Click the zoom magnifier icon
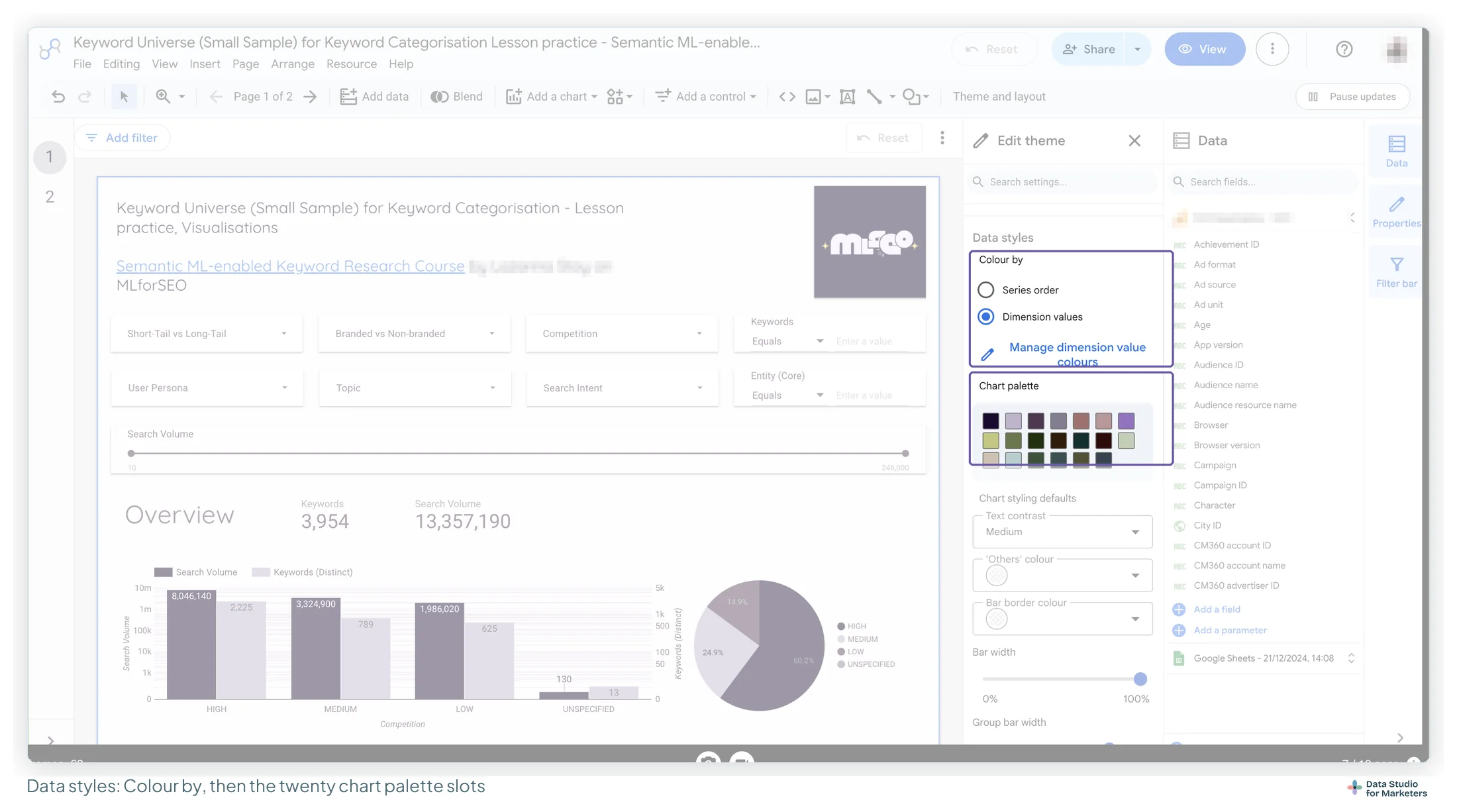The height and width of the screenshot is (812, 1457). (x=163, y=97)
